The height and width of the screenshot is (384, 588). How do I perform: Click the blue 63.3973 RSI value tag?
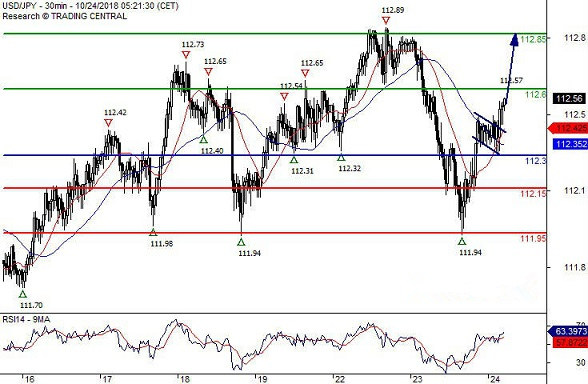[x=568, y=332]
